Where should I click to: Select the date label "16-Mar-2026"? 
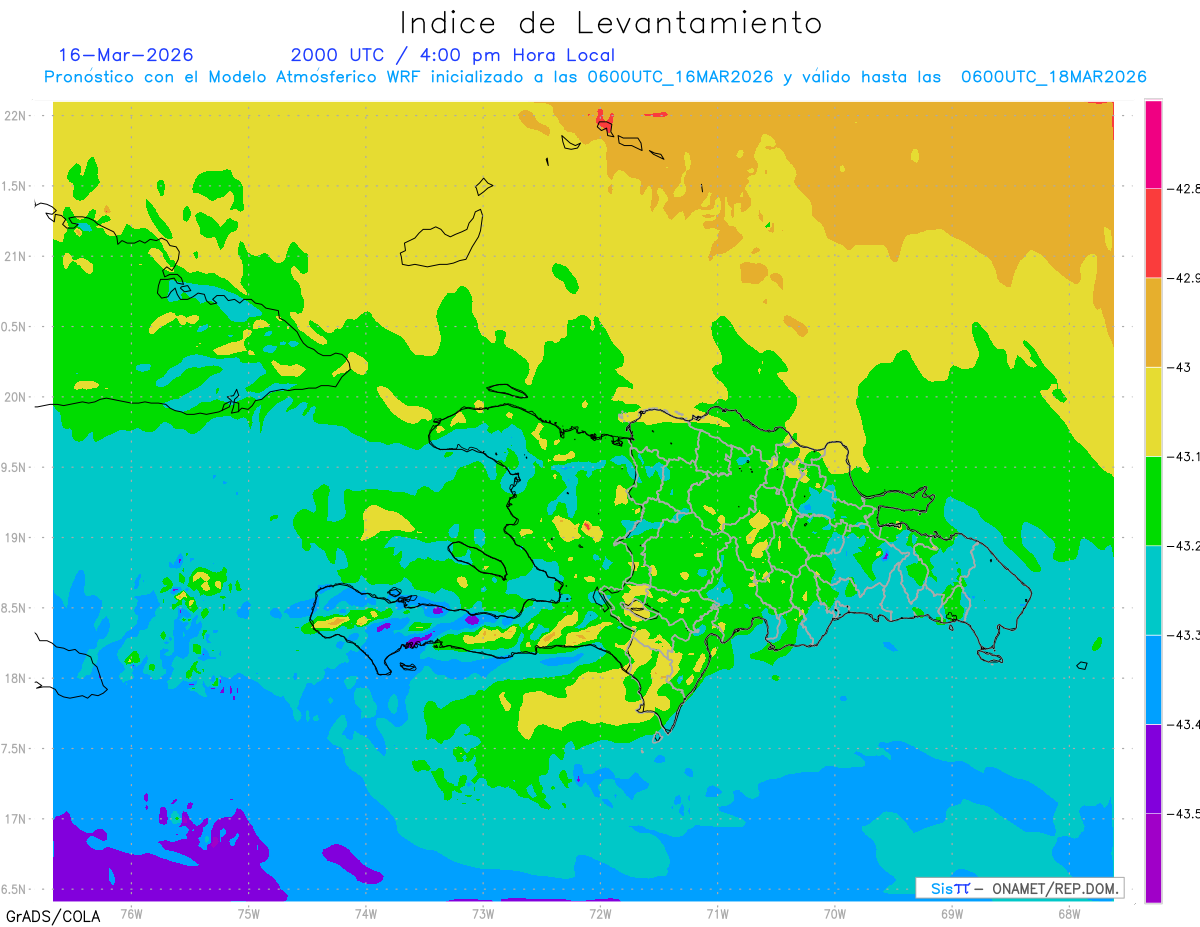click(126, 55)
